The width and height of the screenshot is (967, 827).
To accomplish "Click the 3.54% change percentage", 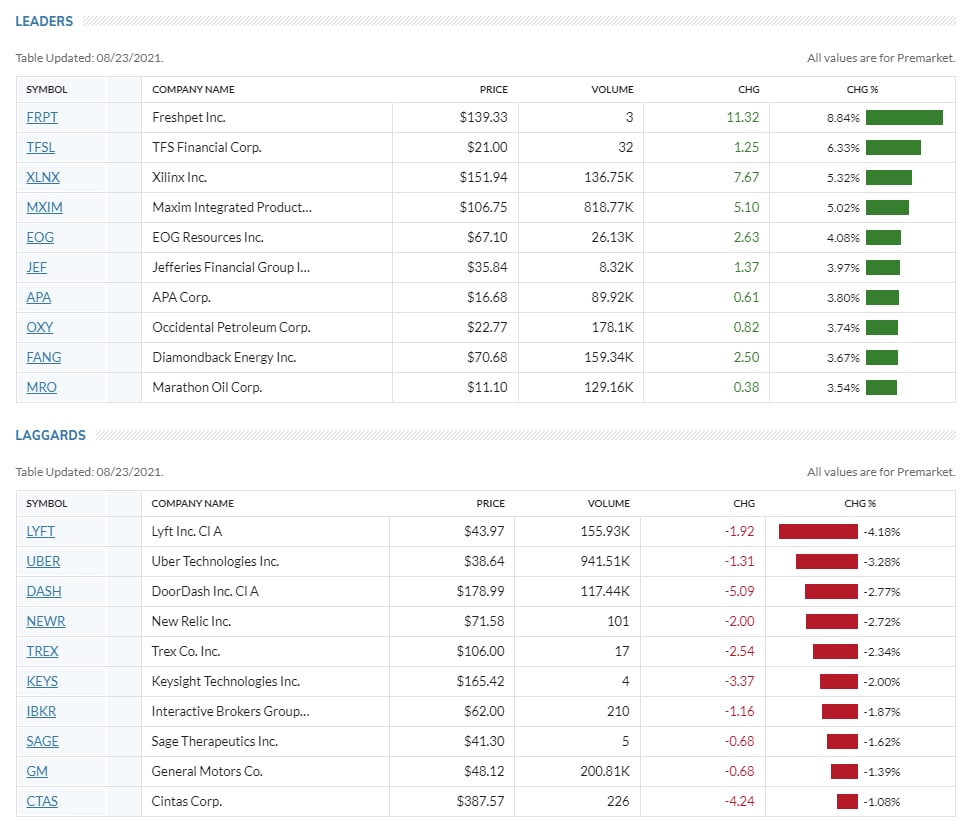I will [x=843, y=388].
